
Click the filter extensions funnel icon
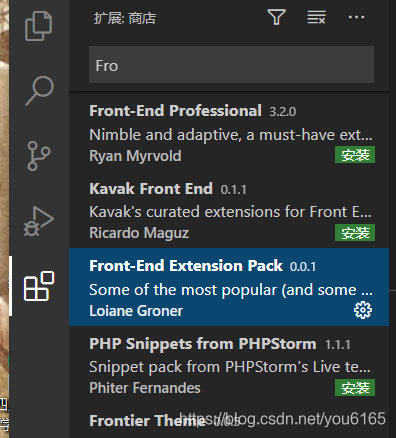pyautogui.click(x=276, y=17)
